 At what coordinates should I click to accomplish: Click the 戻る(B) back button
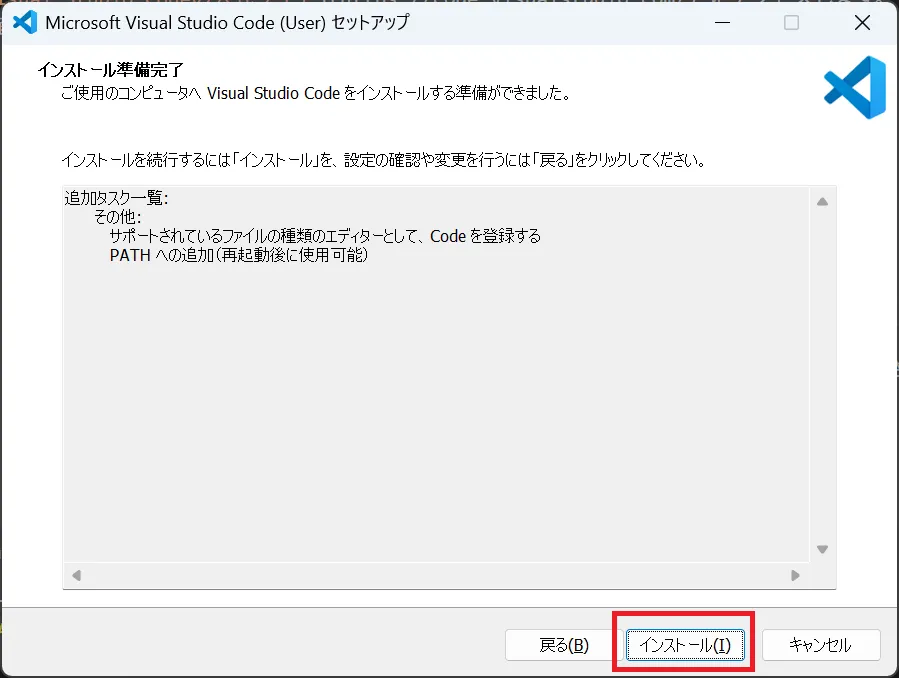coord(564,645)
